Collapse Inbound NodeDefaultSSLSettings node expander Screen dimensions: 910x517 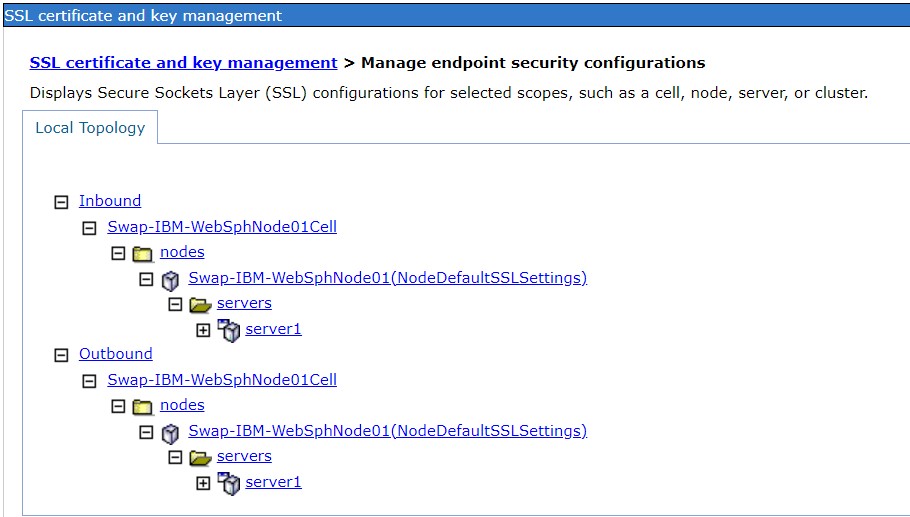click(x=146, y=279)
